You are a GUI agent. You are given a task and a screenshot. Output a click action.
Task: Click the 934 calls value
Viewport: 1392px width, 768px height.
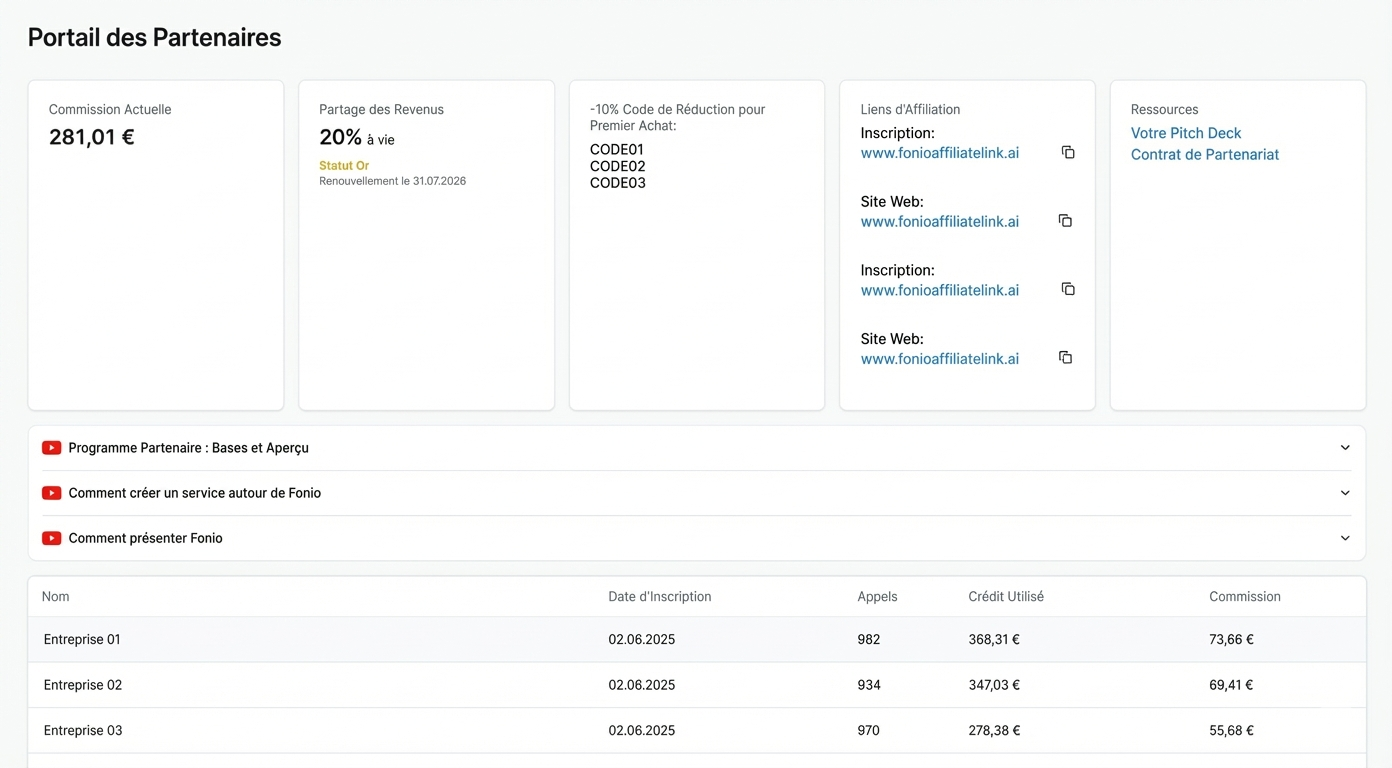point(869,685)
